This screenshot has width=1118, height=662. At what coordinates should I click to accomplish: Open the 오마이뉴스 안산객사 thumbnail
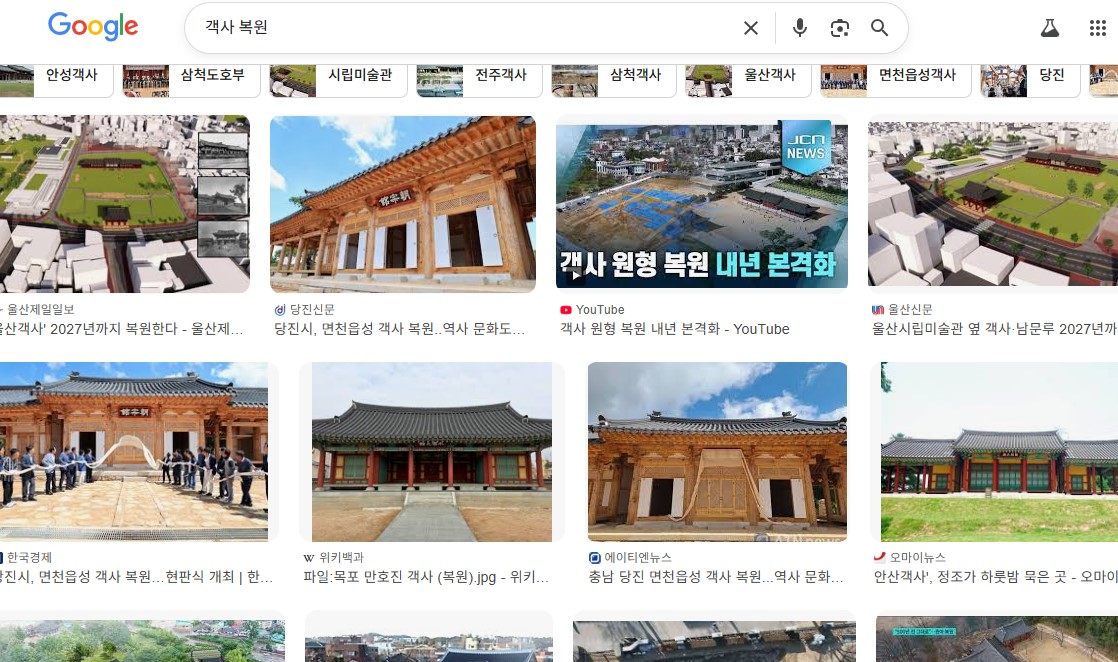pos(999,452)
